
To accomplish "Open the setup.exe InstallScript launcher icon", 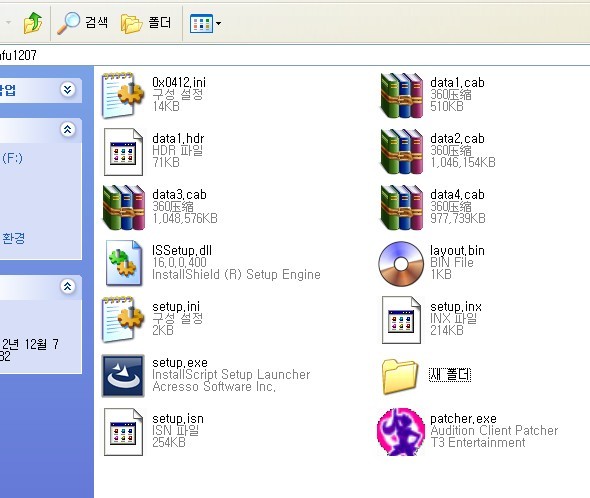I will coord(123,375).
